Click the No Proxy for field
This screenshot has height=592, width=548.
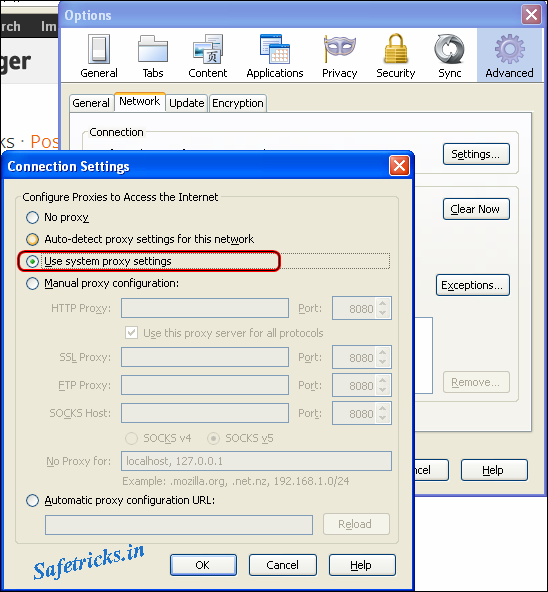[256, 461]
